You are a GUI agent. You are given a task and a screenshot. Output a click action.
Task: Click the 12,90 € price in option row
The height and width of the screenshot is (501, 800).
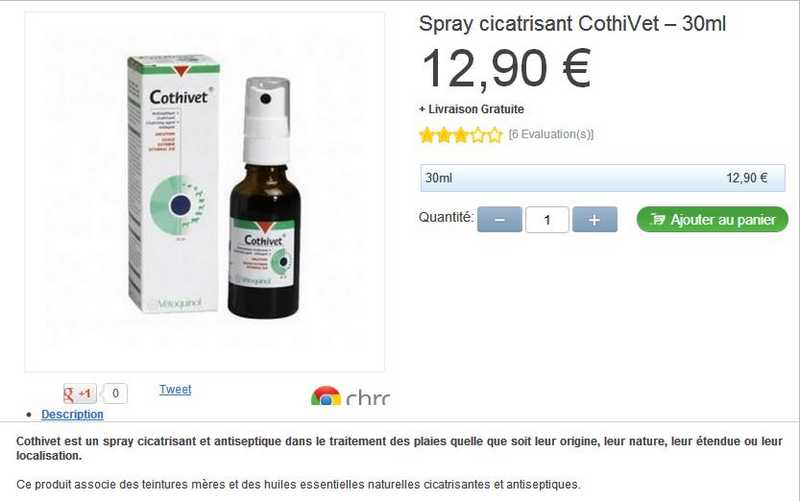[x=747, y=178]
